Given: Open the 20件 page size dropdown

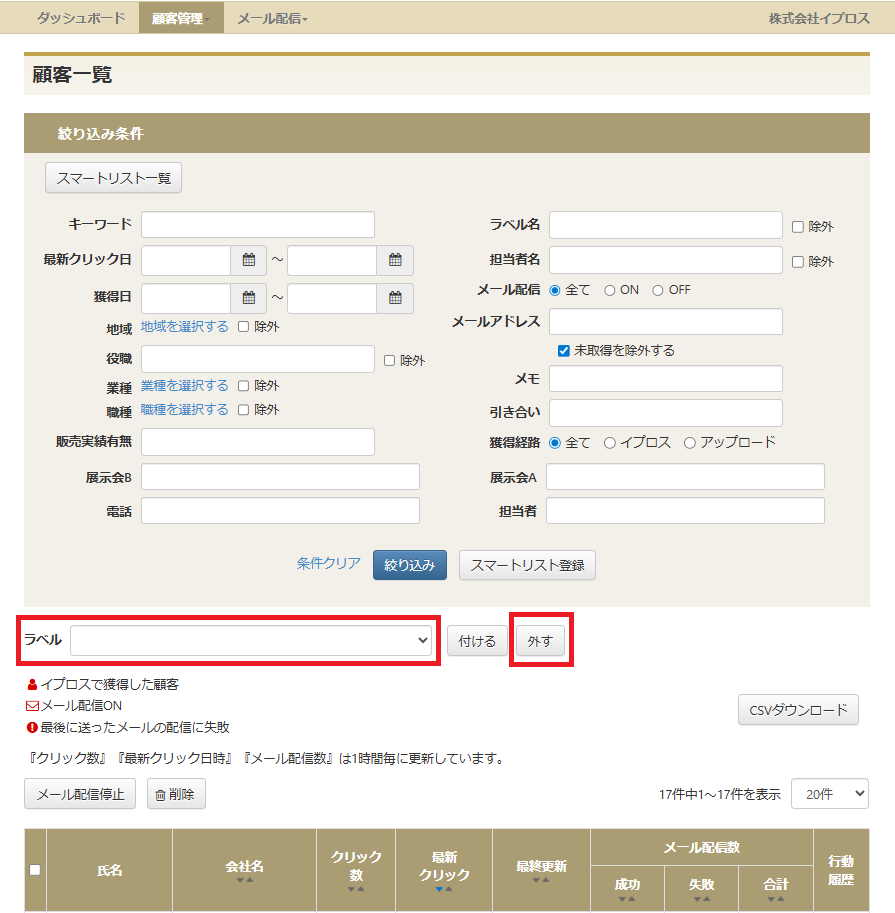Looking at the screenshot, I should coord(829,794).
